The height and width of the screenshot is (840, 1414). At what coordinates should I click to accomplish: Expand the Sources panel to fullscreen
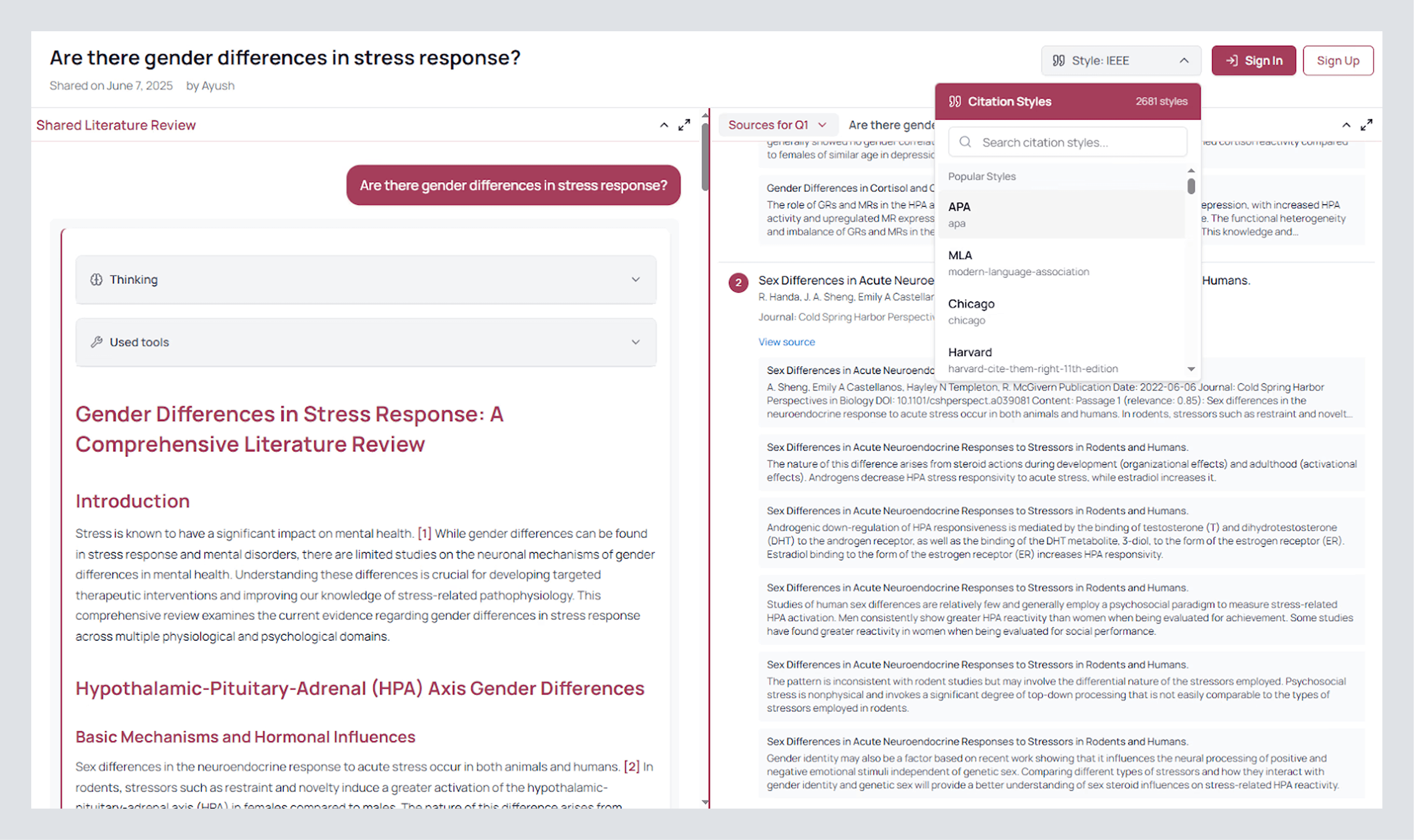[1366, 125]
